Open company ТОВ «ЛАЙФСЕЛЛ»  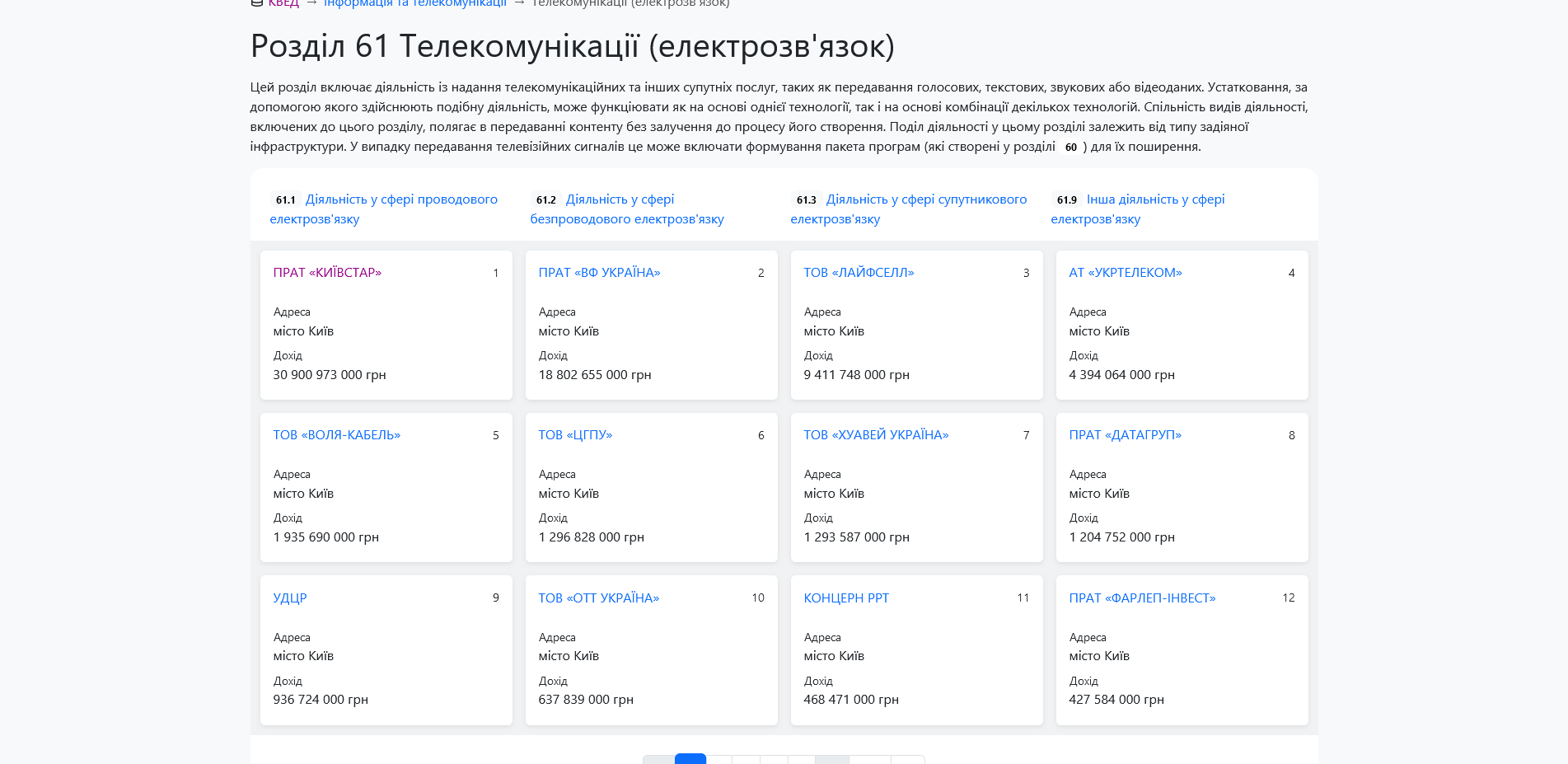pos(859,273)
